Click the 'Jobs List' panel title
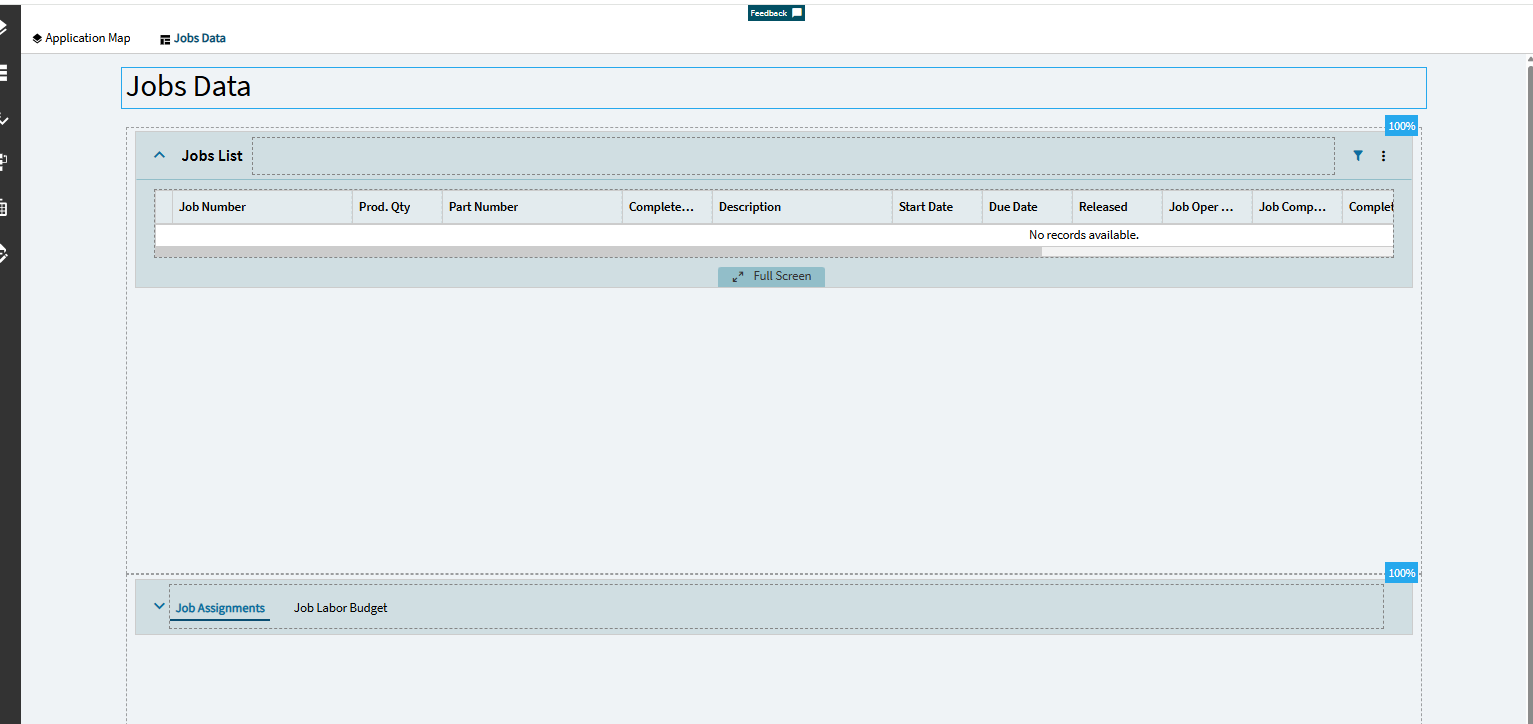Viewport: 1533px width, 724px height. 212,156
